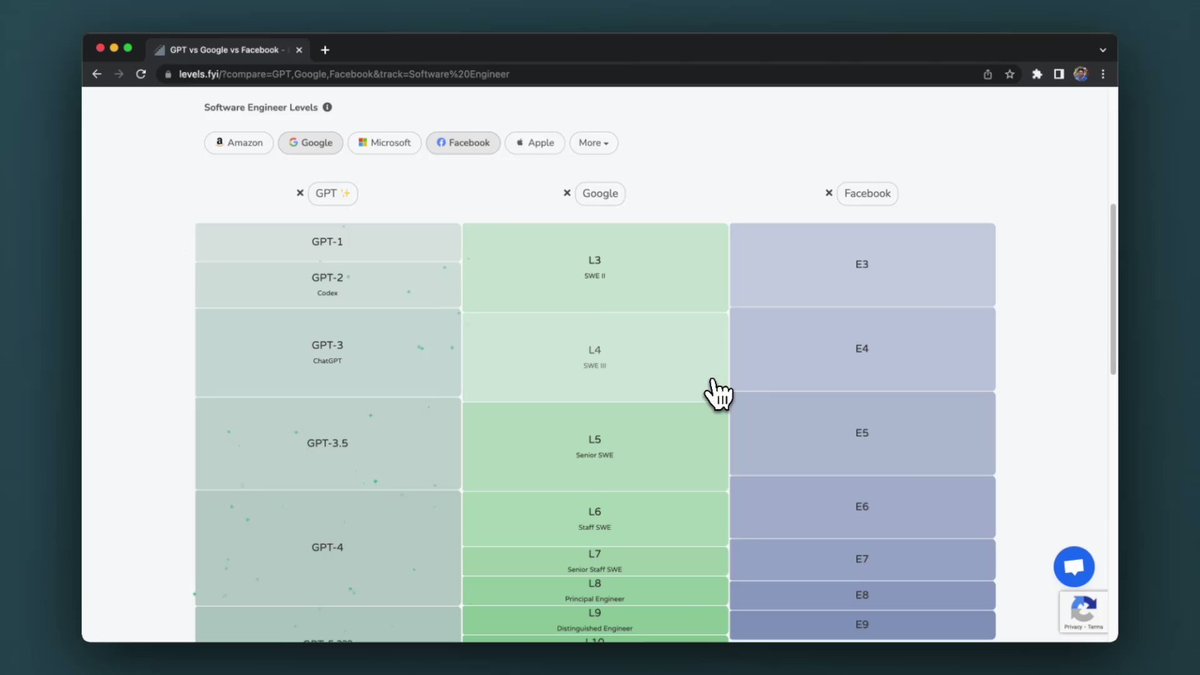Toggle the Facebook company chip
Viewport: 1200px width, 675px height.
point(463,143)
